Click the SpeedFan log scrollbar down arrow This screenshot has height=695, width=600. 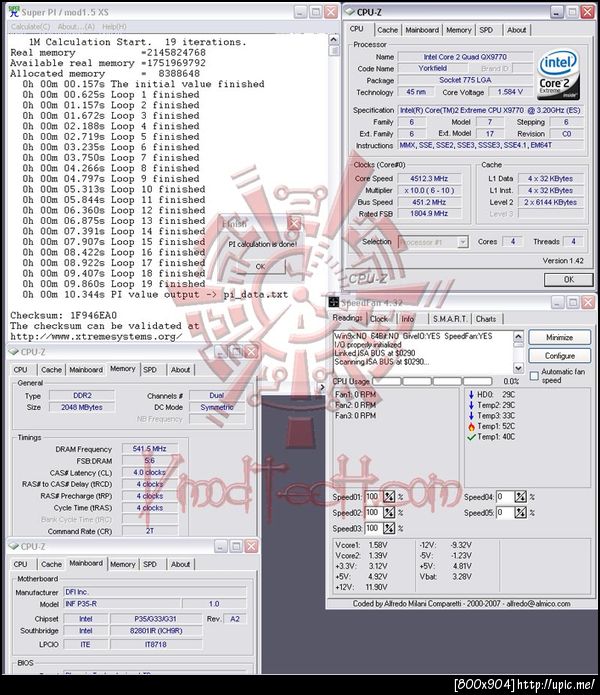coord(518,368)
